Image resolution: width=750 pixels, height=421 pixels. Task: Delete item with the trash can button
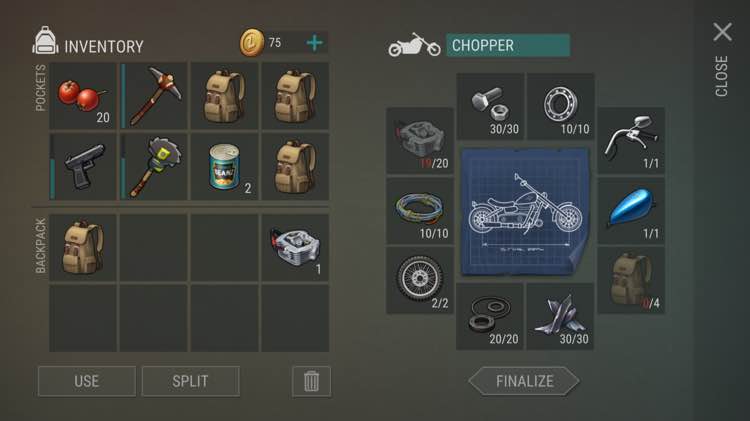click(311, 381)
